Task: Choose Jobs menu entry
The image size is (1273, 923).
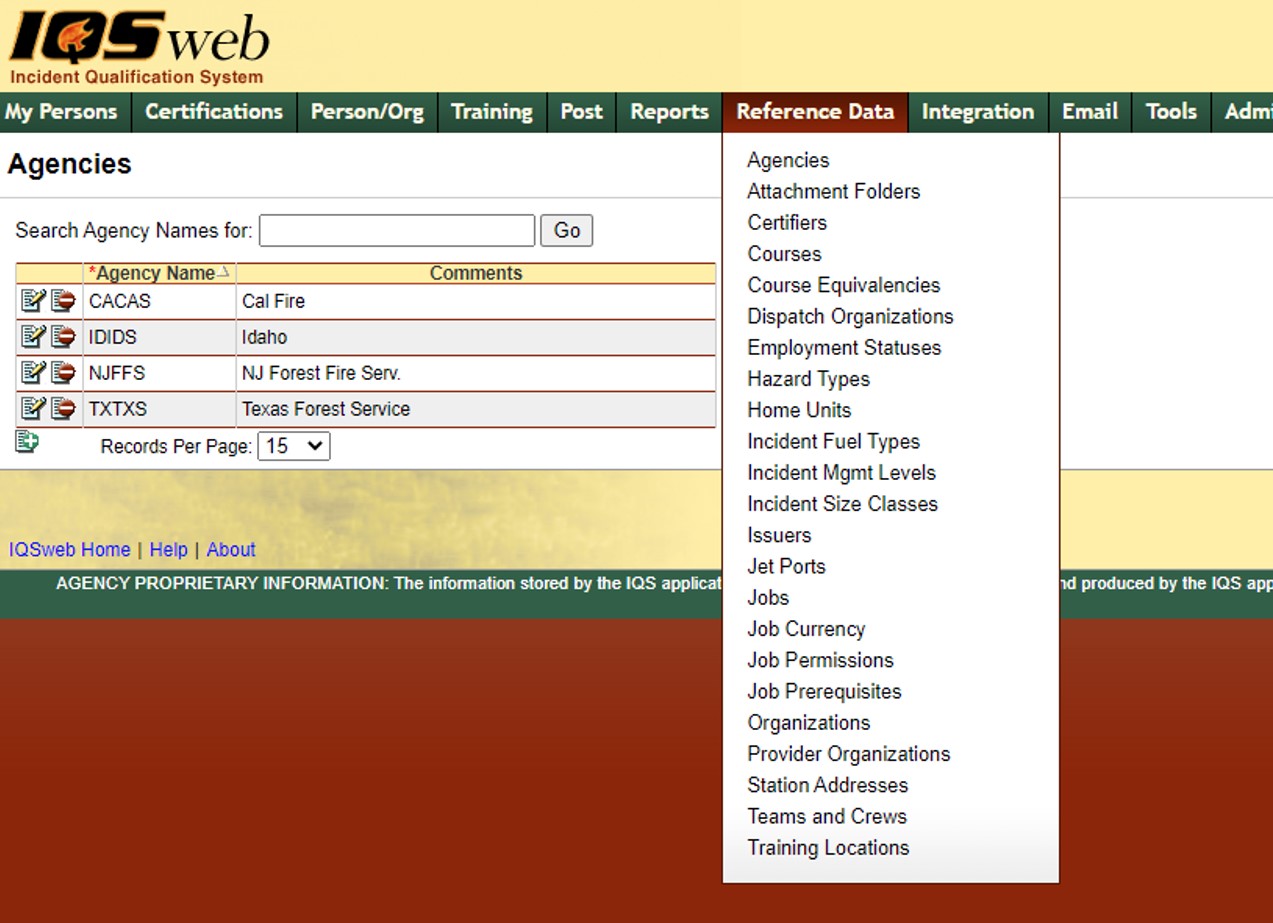Action: pos(768,597)
